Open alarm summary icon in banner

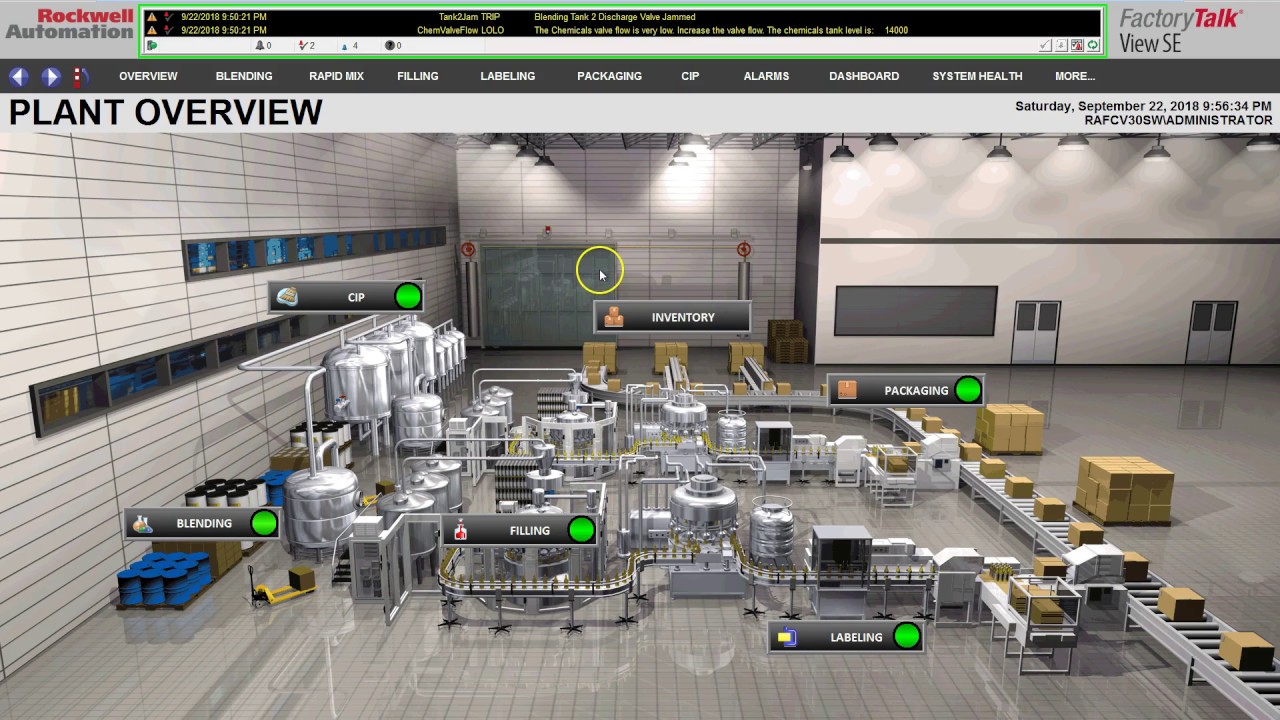click(x=1077, y=45)
